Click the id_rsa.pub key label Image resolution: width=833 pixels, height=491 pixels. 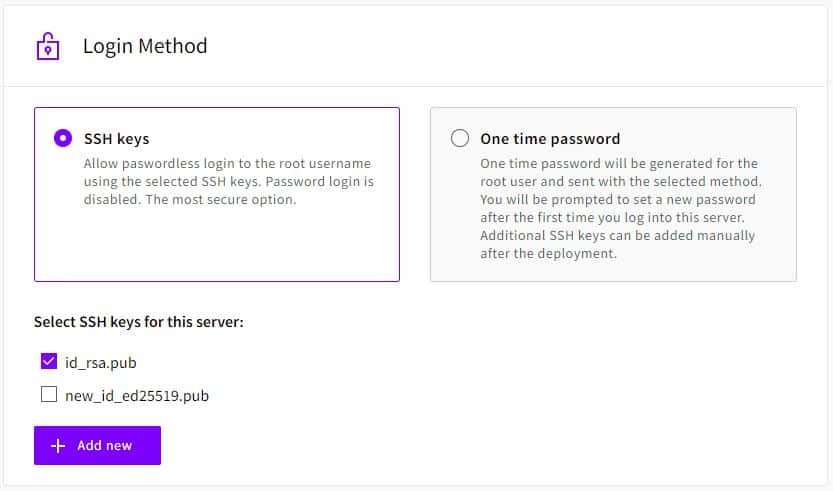pos(101,362)
